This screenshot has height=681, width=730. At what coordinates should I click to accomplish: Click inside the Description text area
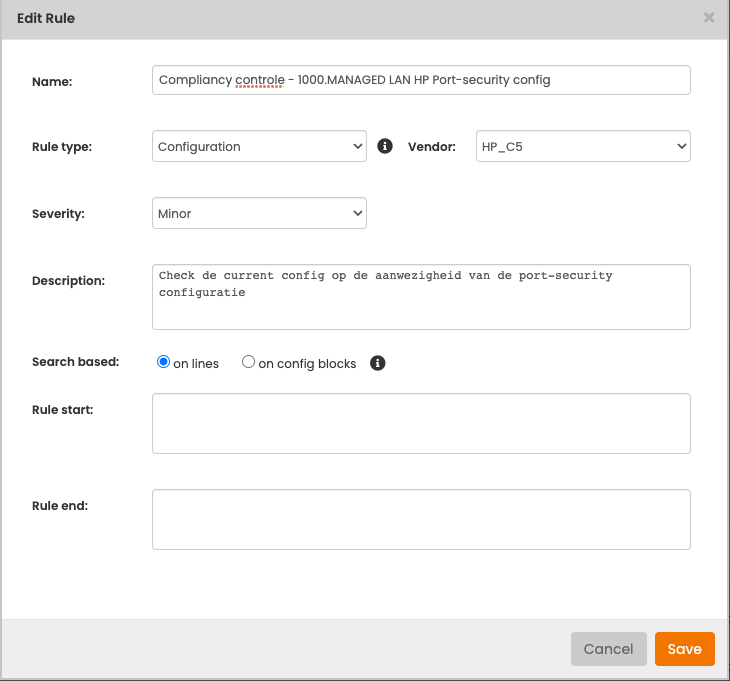tap(420, 297)
